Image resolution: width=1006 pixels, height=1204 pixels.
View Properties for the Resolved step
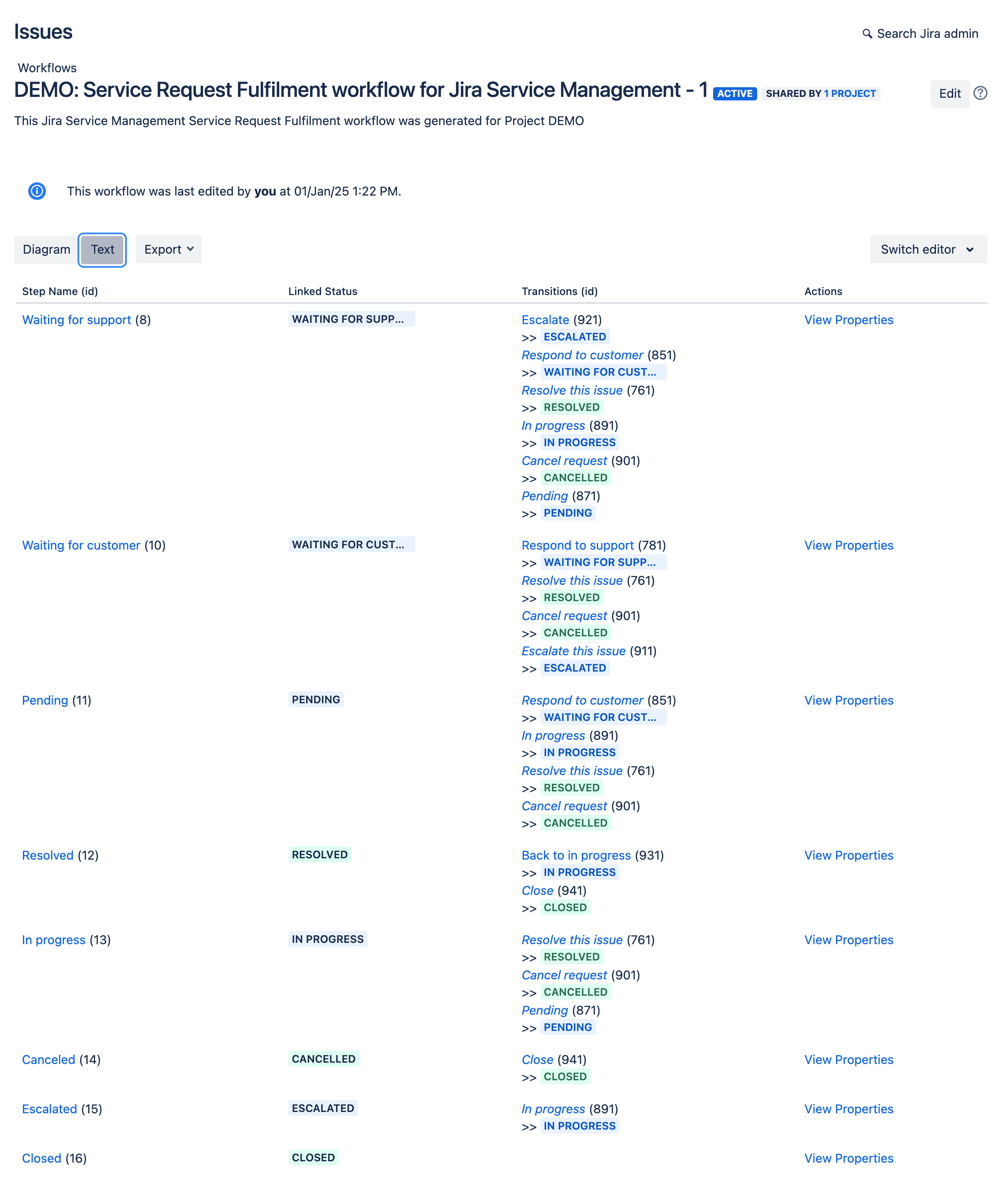pyautogui.click(x=848, y=855)
